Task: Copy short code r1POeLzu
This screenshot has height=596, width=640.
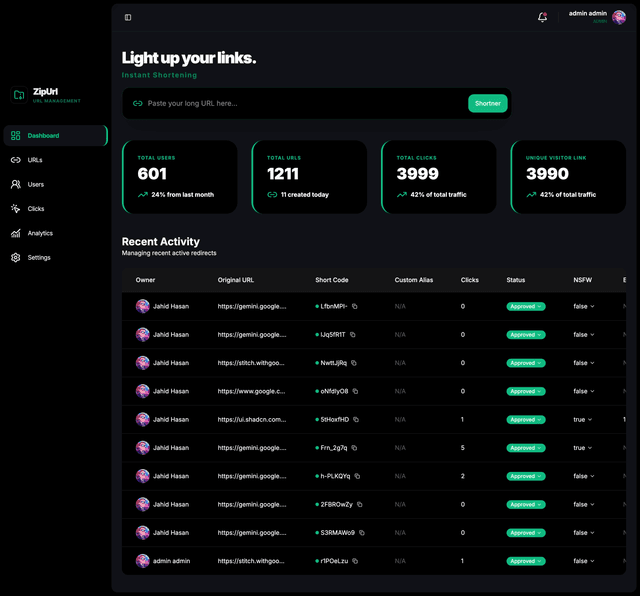Action: pyautogui.click(x=355, y=561)
